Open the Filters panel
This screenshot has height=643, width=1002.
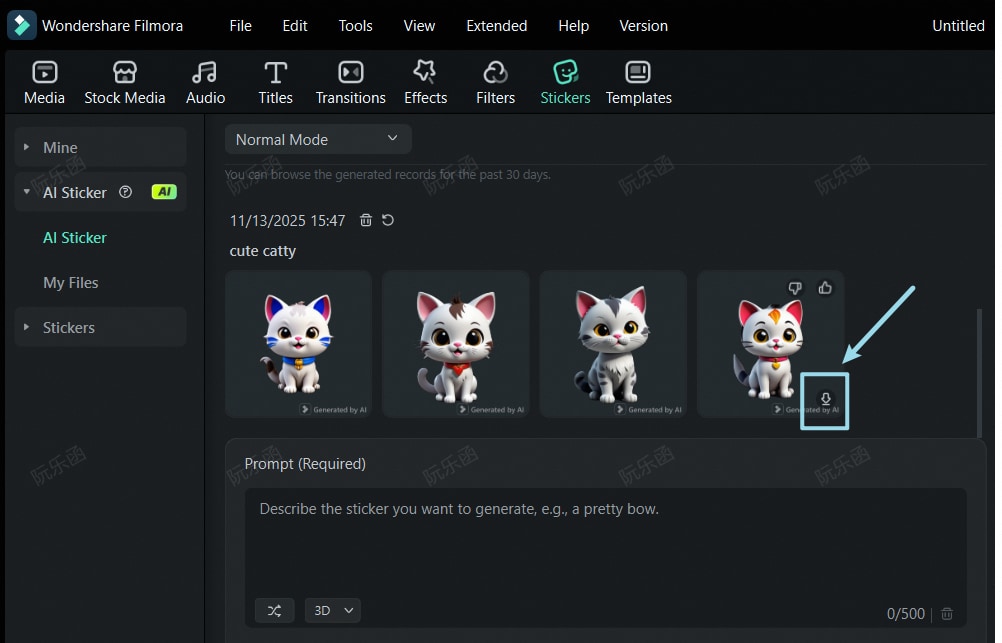495,83
